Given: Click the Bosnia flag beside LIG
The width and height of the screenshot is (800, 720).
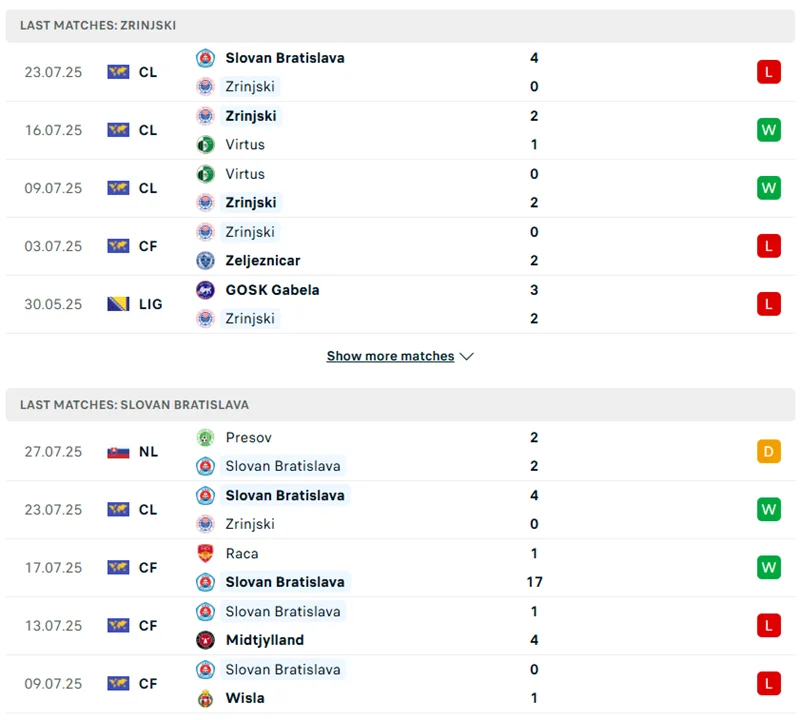Looking at the screenshot, I should [x=119, y=304].
